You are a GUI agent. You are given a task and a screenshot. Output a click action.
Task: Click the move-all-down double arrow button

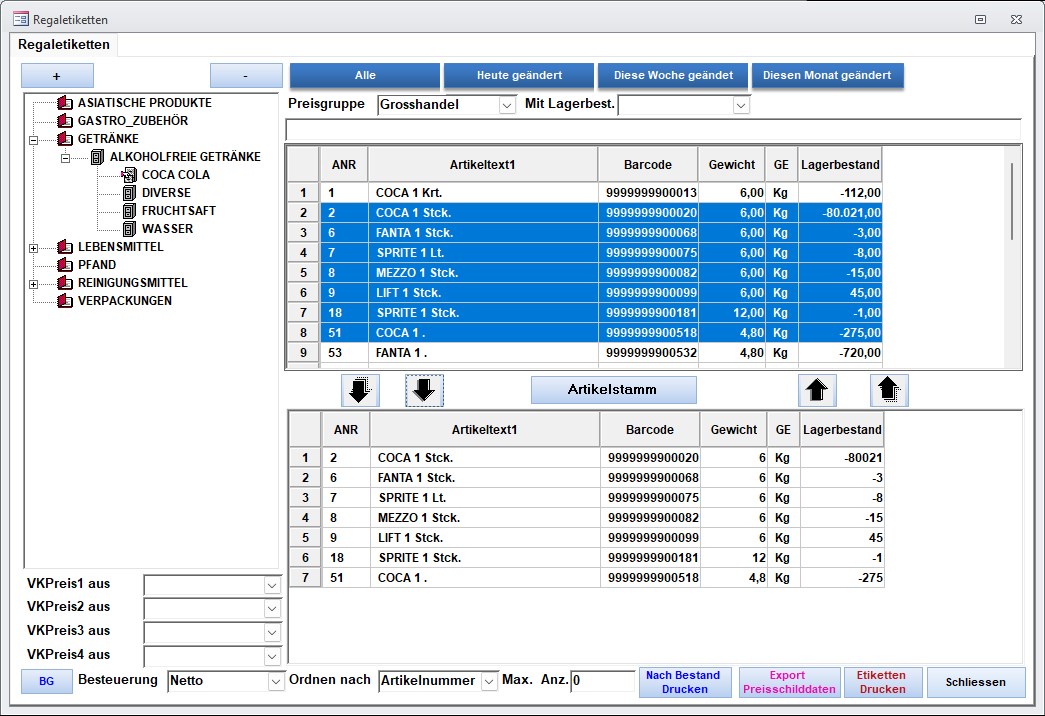click(360, 390)
